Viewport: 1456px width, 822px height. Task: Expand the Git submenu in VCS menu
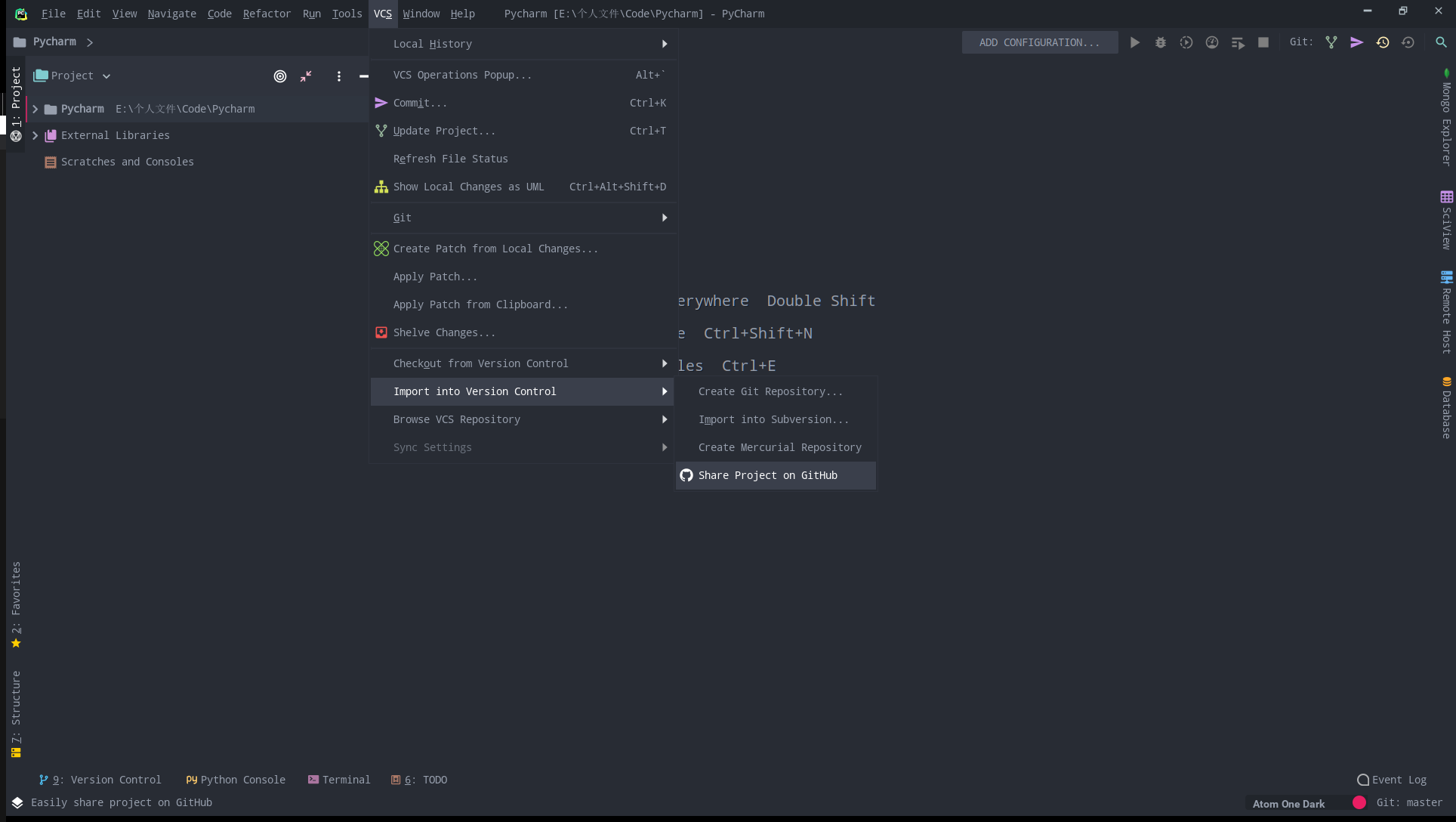522,218
